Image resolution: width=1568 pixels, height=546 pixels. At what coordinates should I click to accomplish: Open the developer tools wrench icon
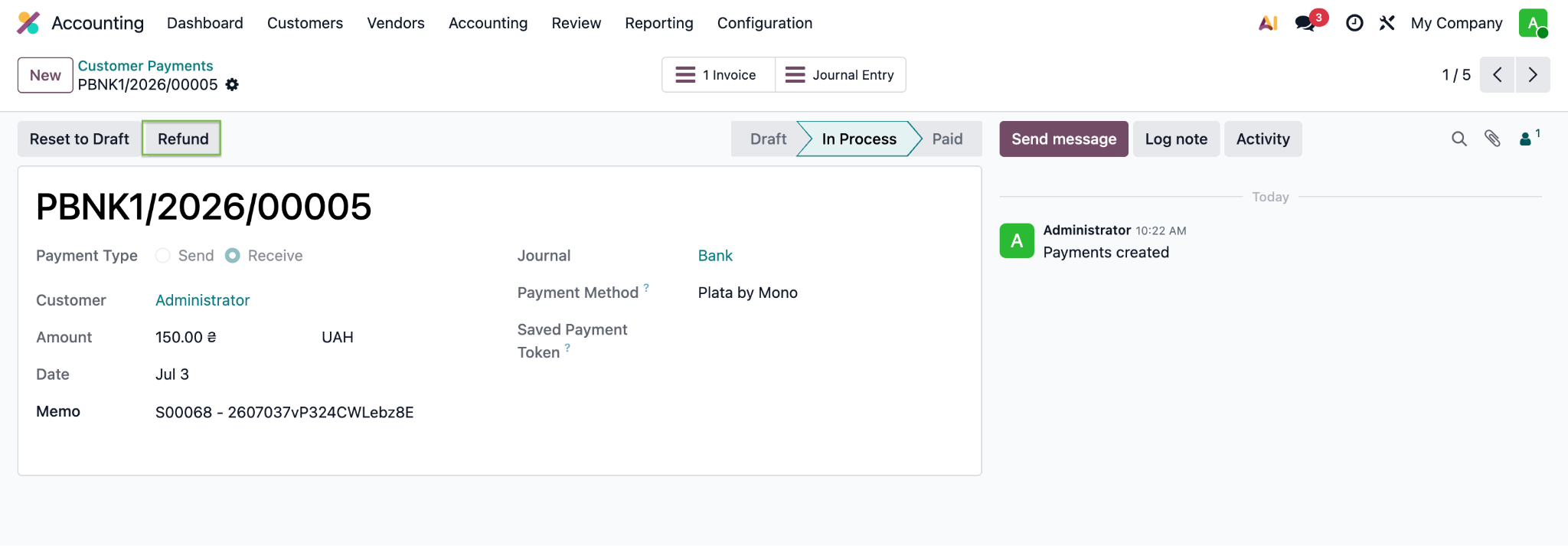pyautogui.click(x=1387, y=23)
